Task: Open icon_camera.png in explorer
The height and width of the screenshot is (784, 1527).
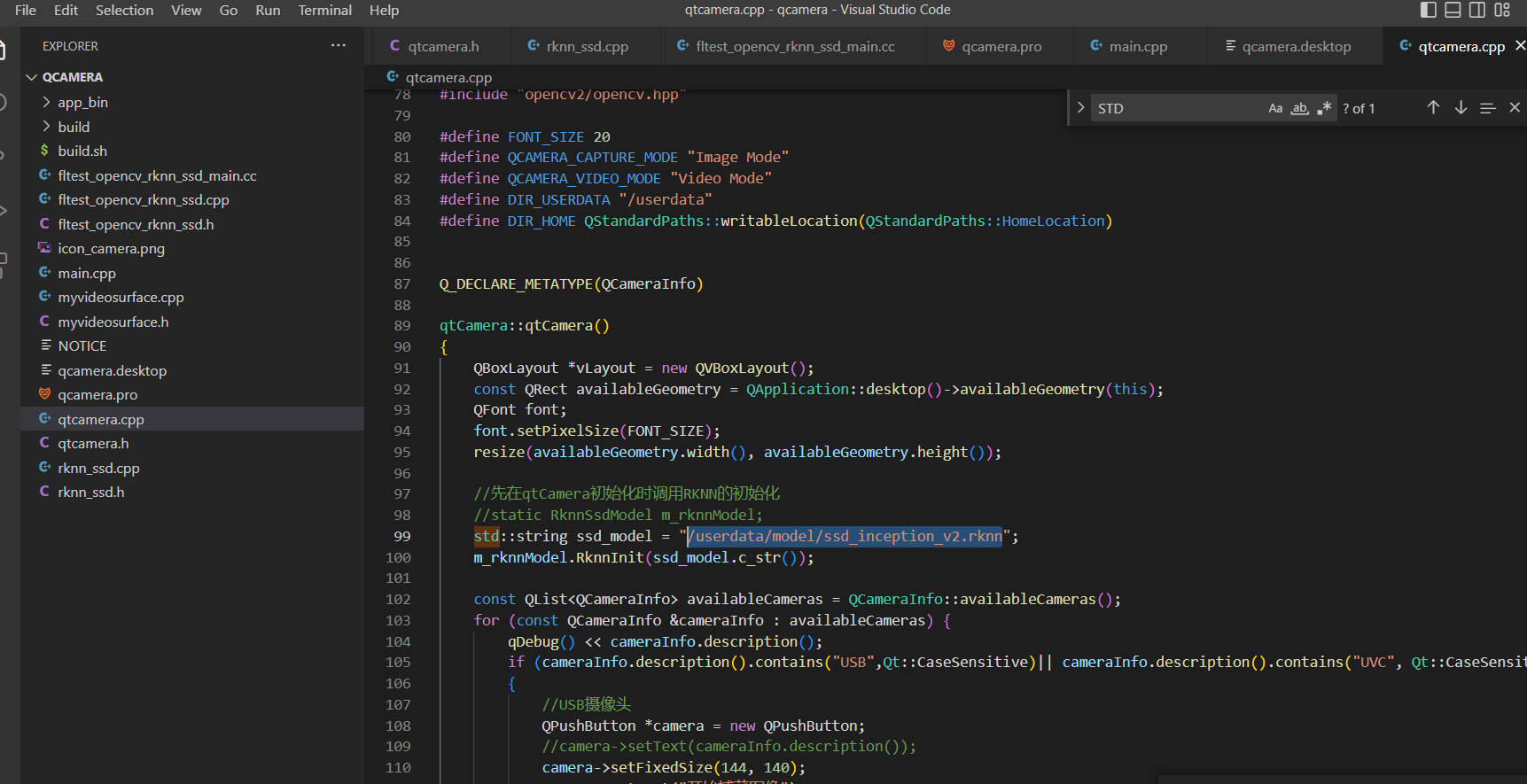Action: click(192, 248)
